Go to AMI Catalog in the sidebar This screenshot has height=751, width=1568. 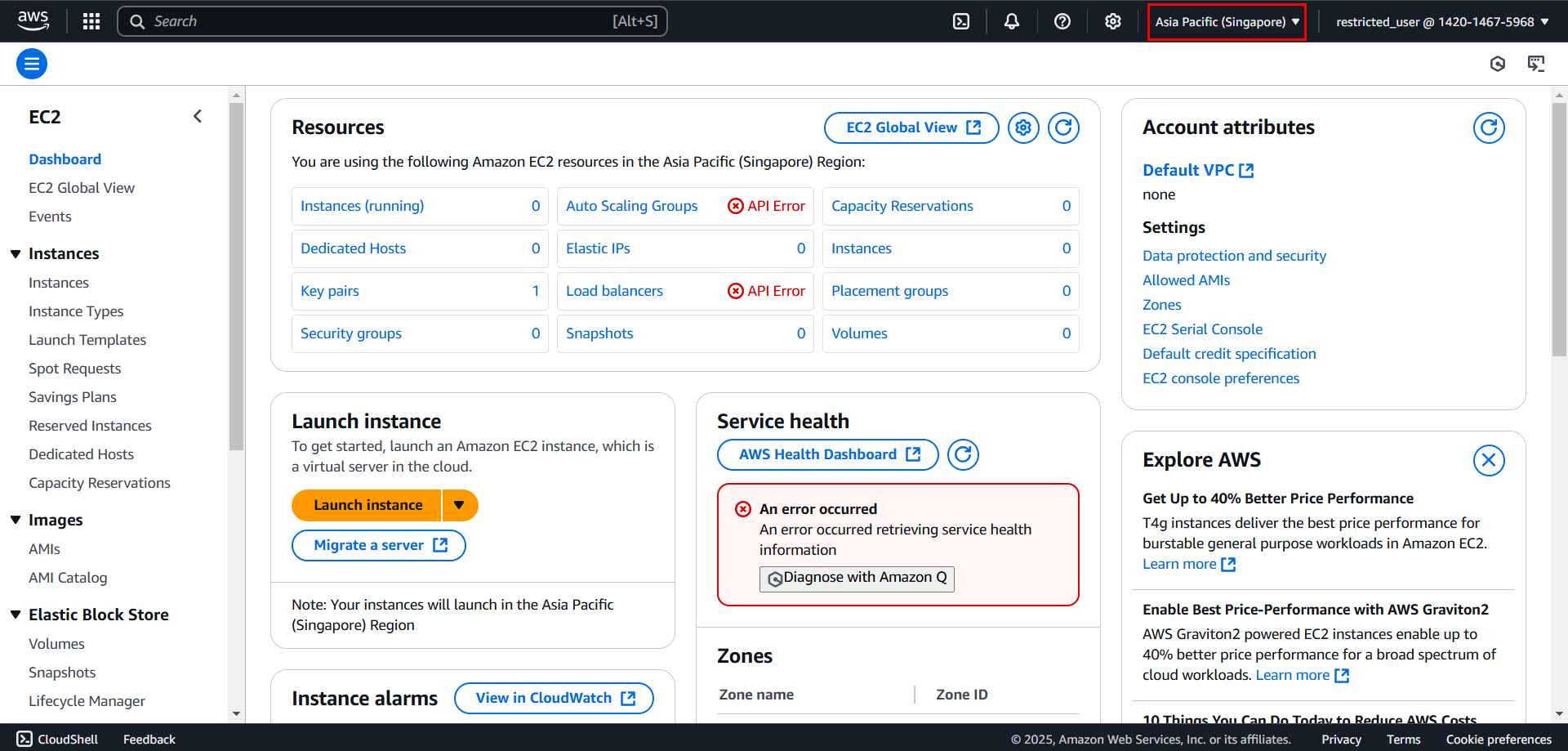[68, 578]
